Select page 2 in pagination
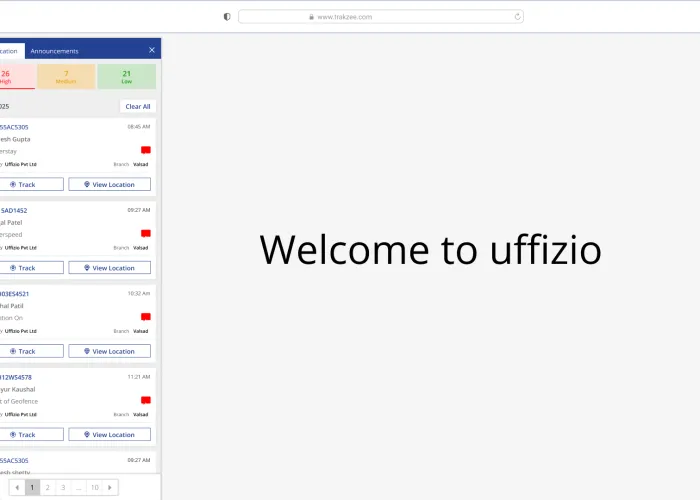 coord(47,487)
